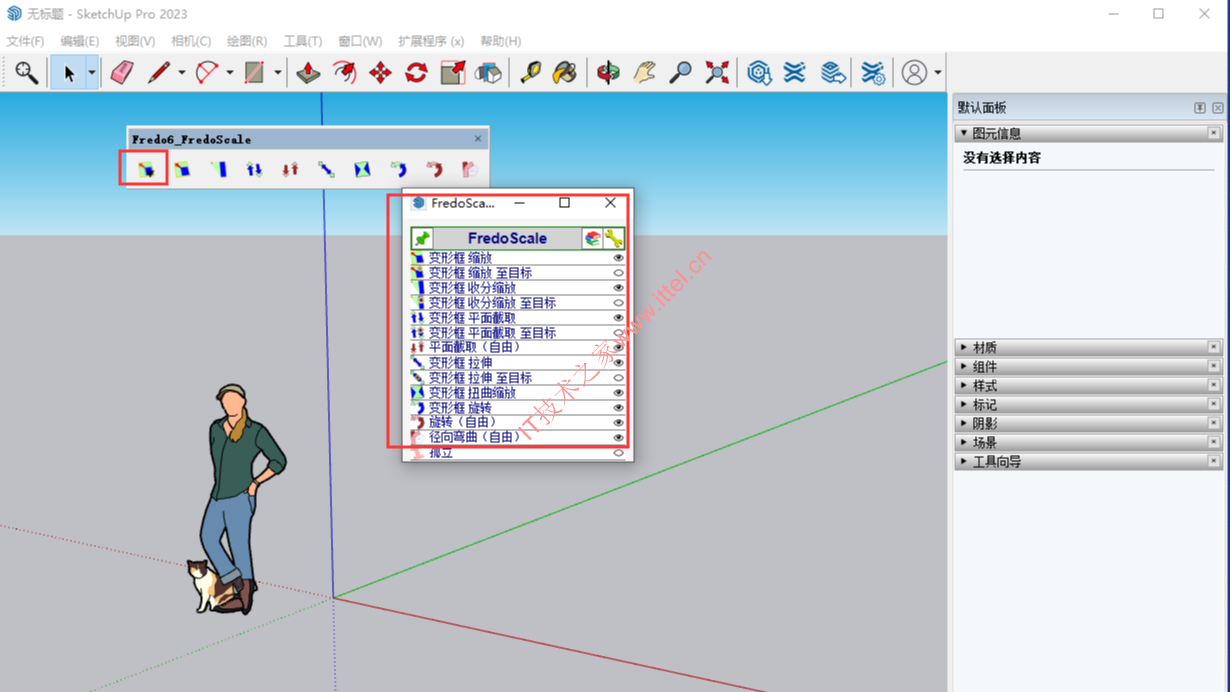1230x692 pixels.
Task: Open the account profile dropdown
Action: (x=937, y=72)
